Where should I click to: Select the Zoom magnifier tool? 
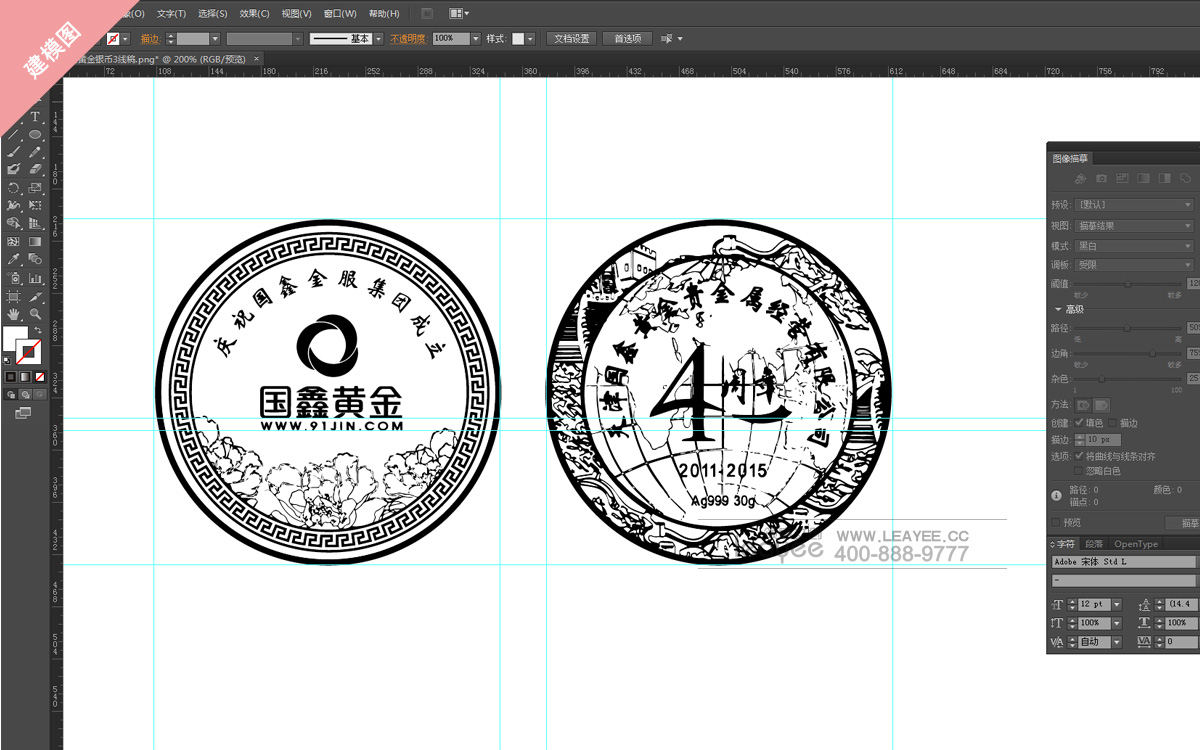tap(35, 314)
